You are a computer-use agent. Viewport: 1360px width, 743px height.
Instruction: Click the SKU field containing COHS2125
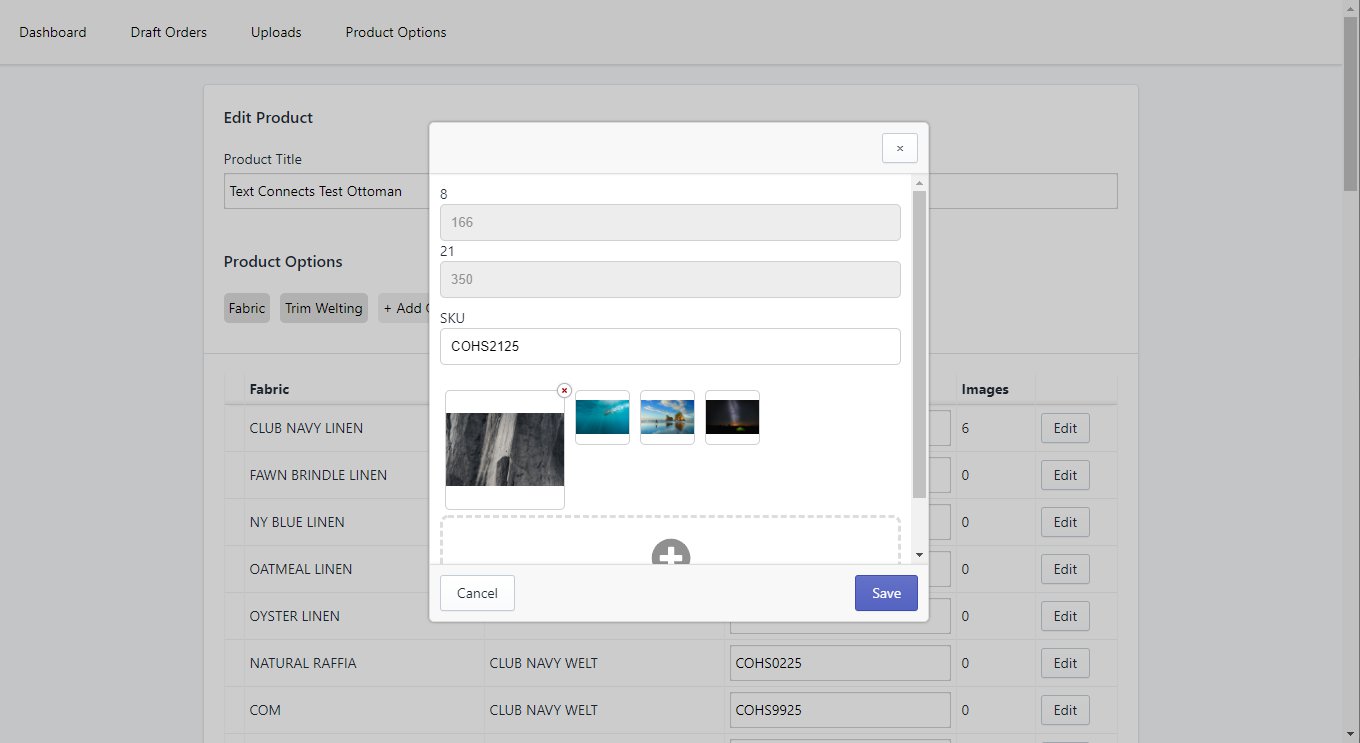point(670,347)
